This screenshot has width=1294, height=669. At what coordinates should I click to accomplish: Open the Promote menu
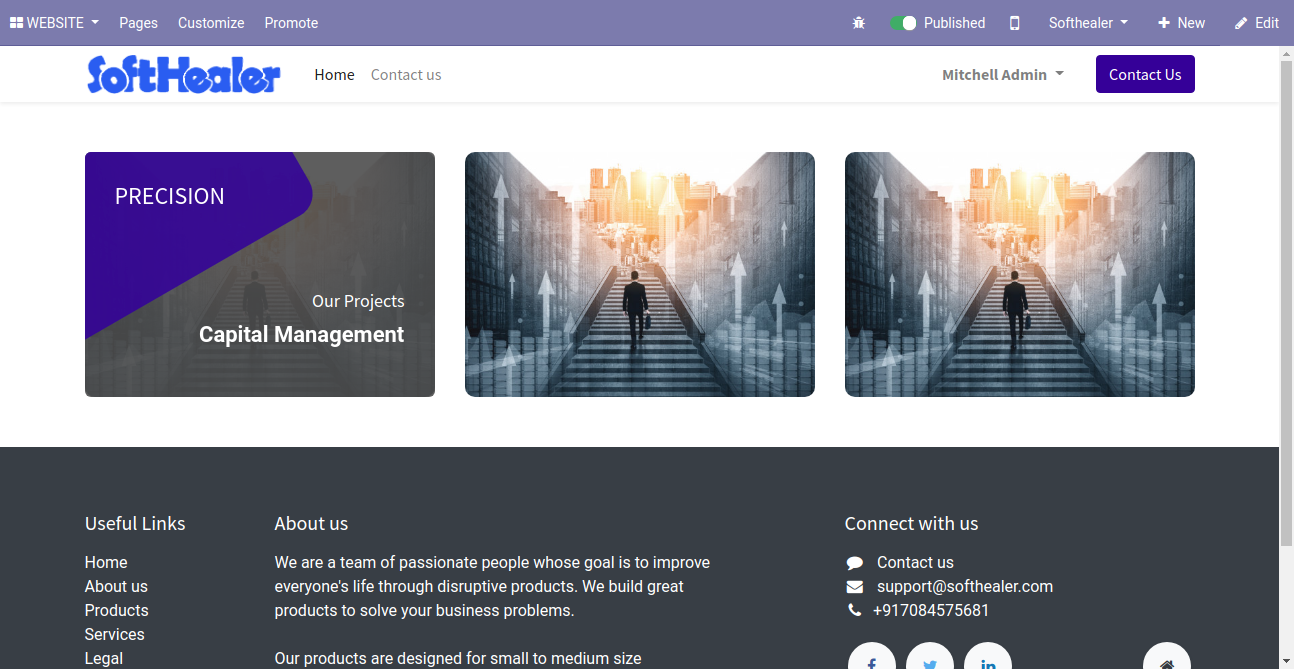coord(291,23)
